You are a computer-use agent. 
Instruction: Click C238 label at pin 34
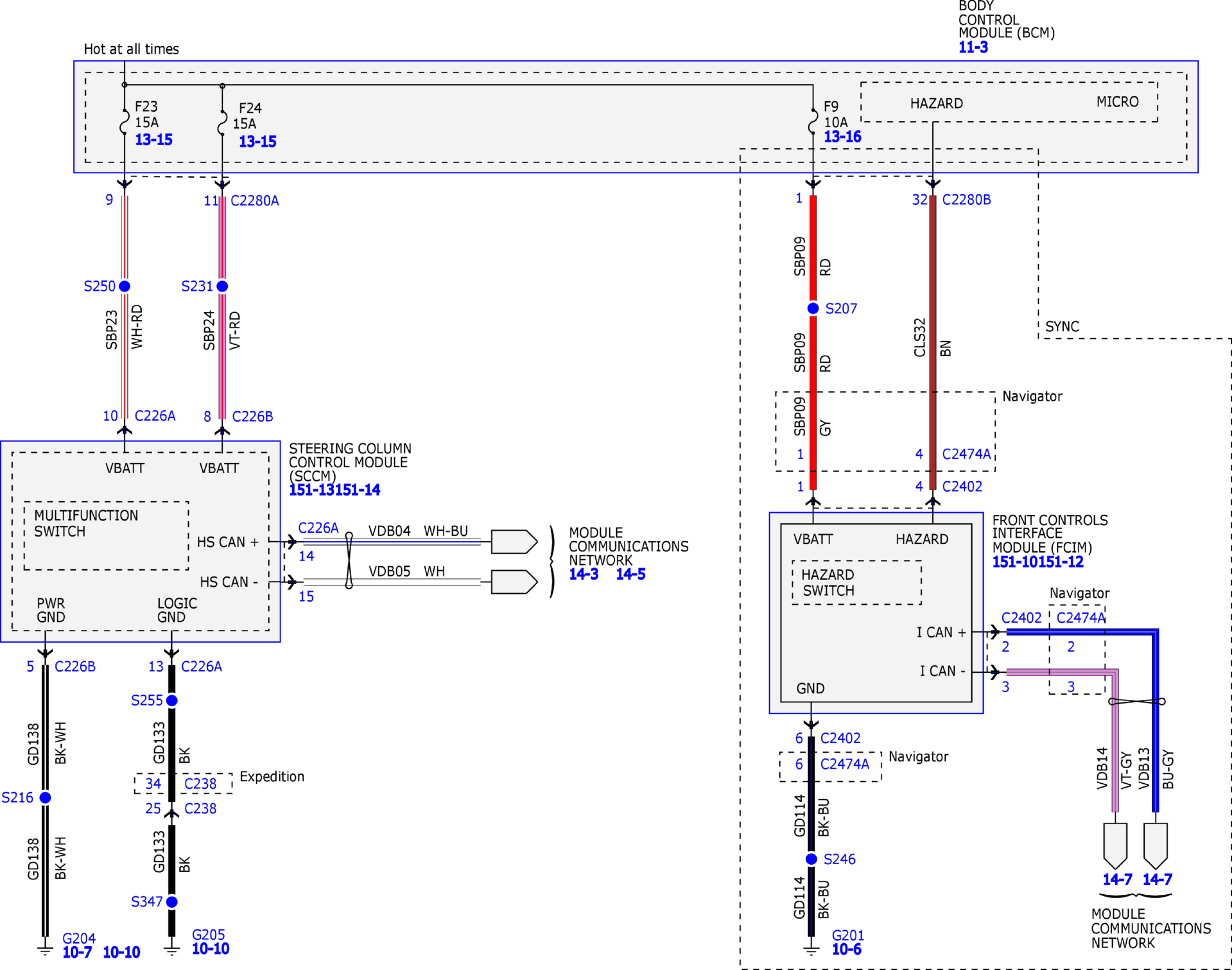[x=200, y=784]
